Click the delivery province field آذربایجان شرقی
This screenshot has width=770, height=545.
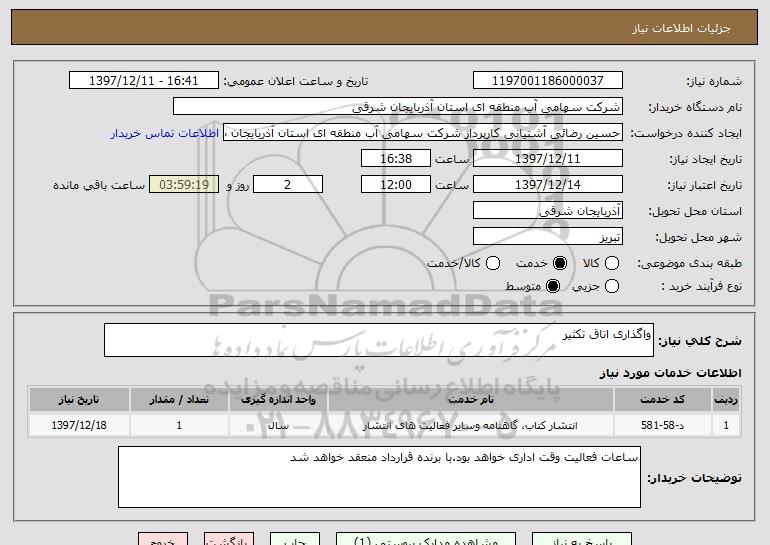548,211
